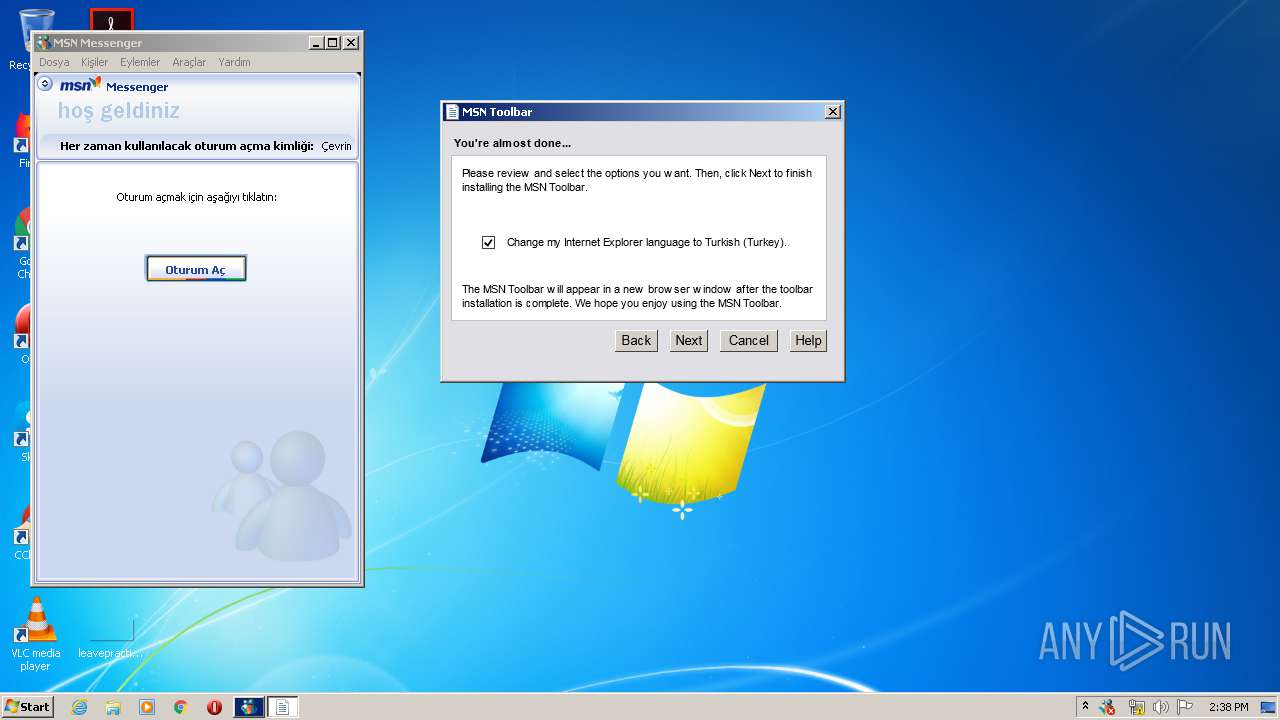Collapse the MSN Messenger header with chevron button
Screen dimensions: 1280x720
point(45,84)
